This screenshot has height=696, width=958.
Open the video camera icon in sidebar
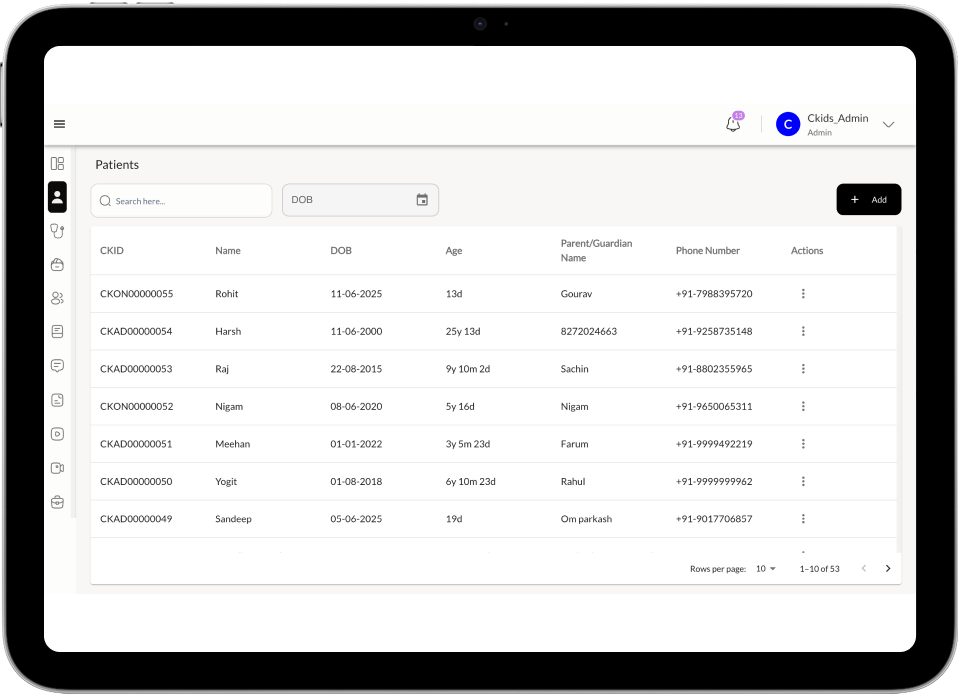tap(57, 468)
